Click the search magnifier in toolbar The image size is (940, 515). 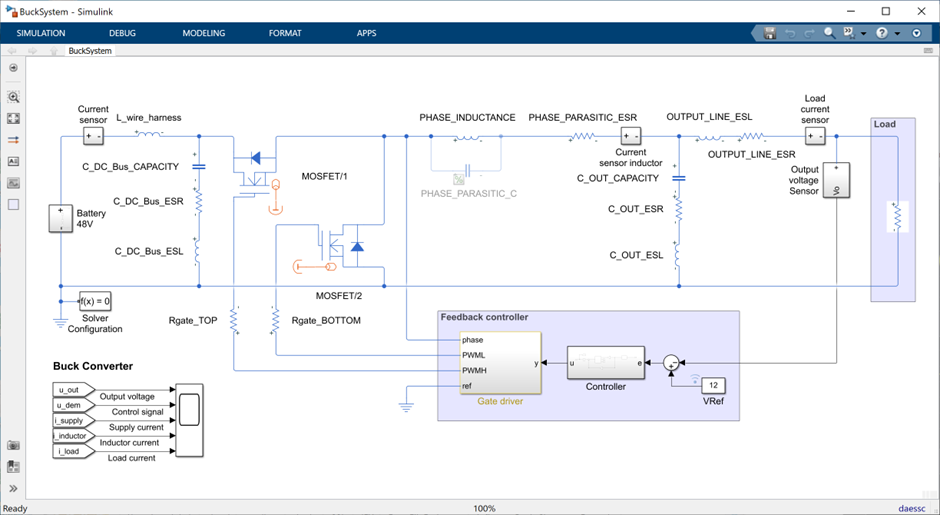tap(829, 33)
